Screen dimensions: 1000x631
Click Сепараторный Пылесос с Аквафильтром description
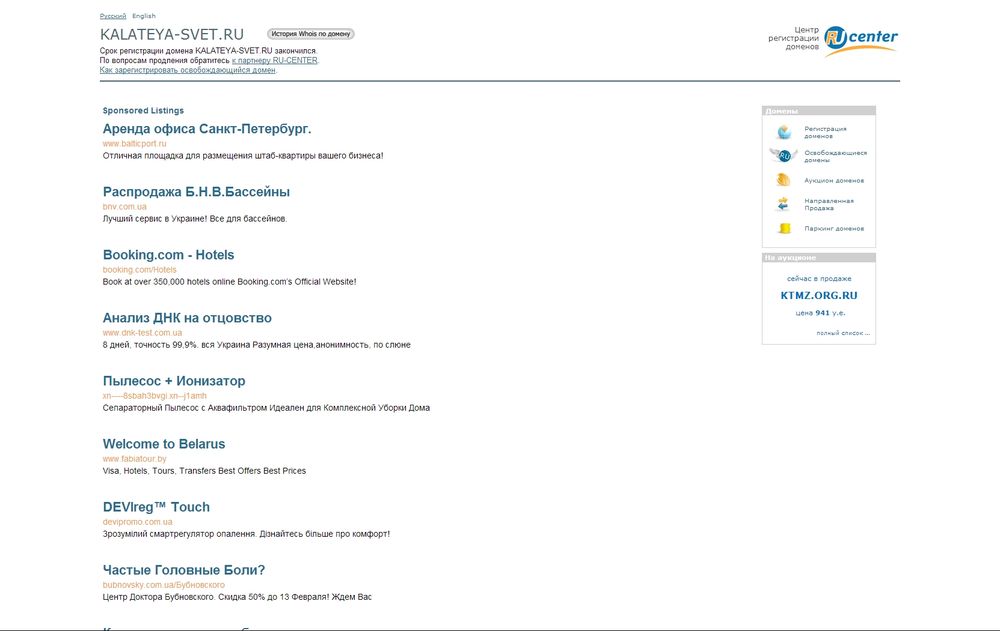pos(266,408)
